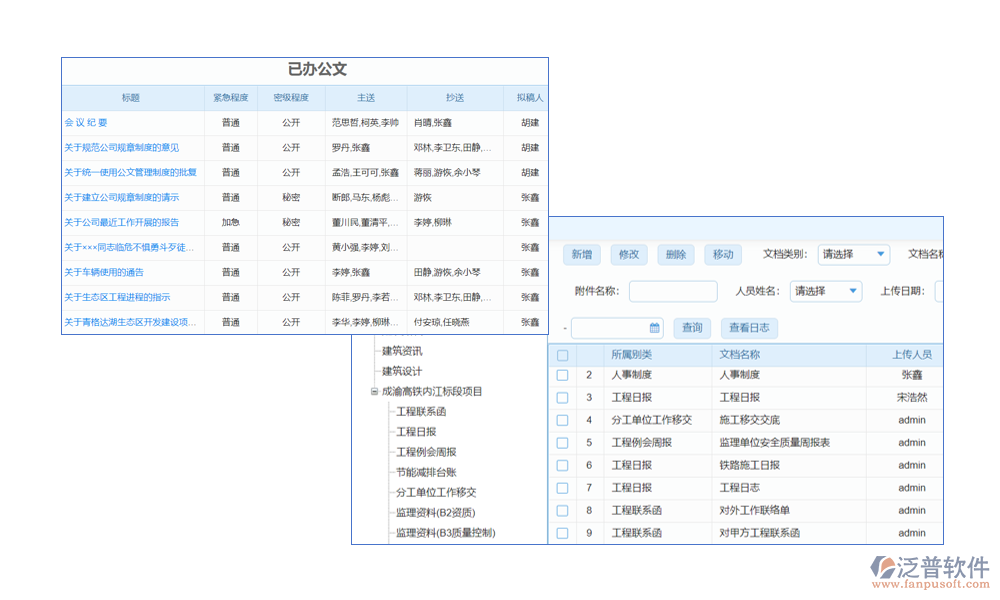Open 关于公司最近工作开展的报告 link
The width and height of the screenshot is (1000, 600).
point(122,222)
